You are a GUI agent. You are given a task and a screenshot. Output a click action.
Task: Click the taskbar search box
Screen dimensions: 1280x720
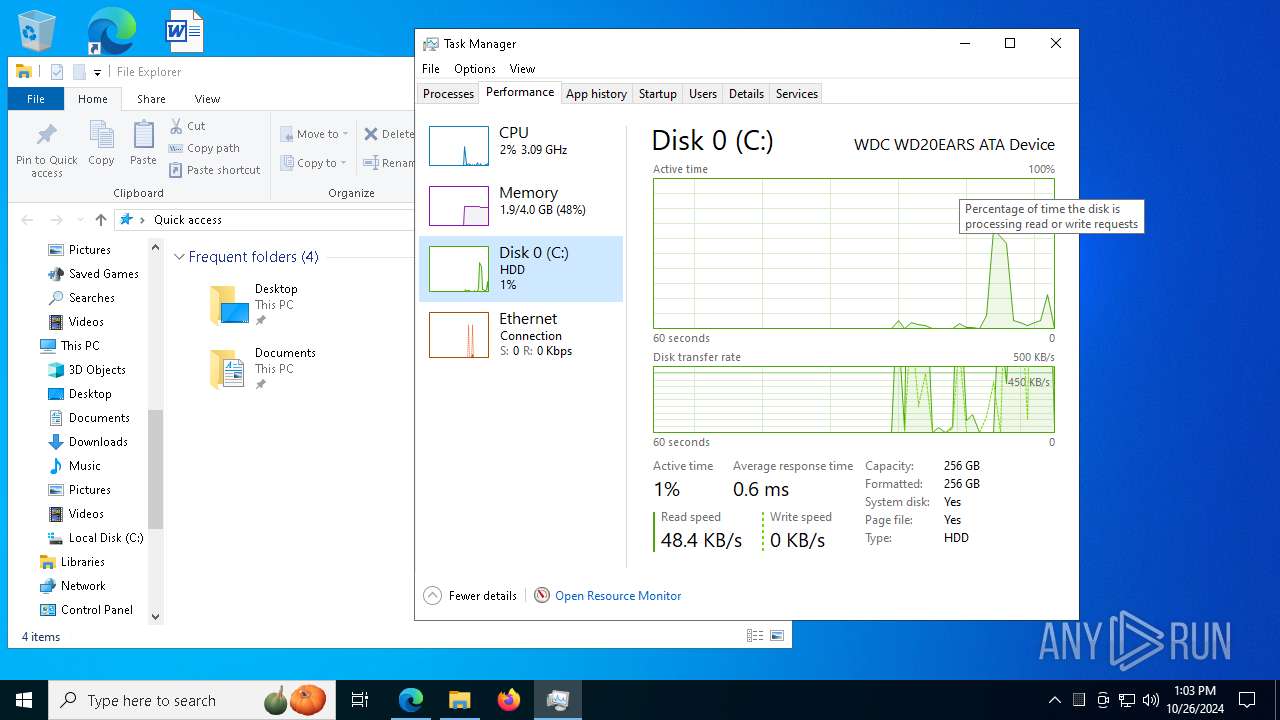coord(192,700)
